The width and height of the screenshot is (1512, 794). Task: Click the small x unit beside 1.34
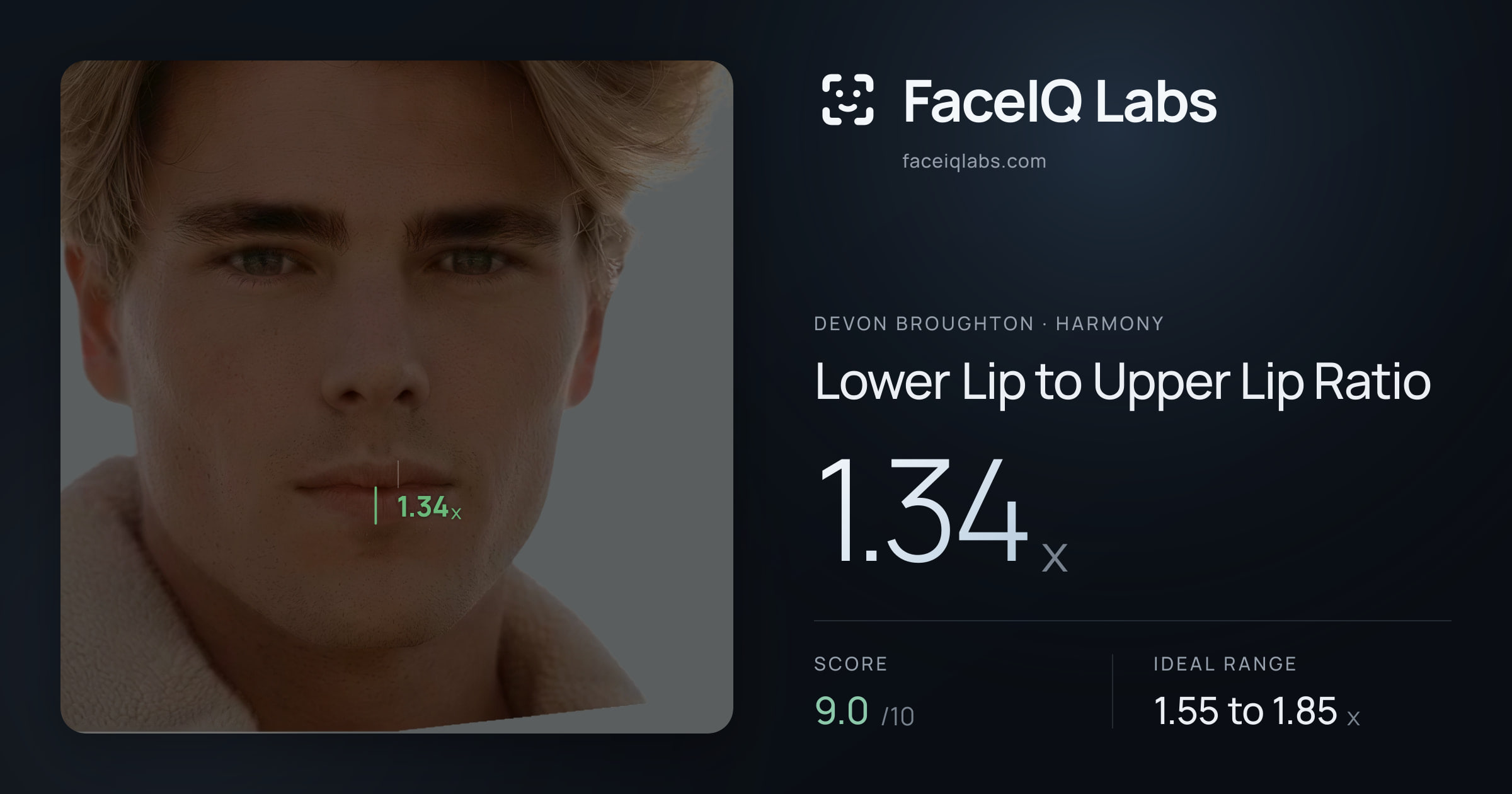point(1055,557)
